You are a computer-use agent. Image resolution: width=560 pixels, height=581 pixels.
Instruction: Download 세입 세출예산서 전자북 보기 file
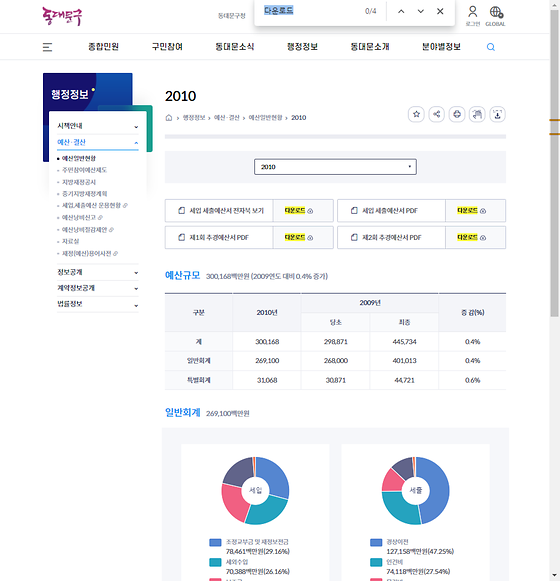coord(303,210)
